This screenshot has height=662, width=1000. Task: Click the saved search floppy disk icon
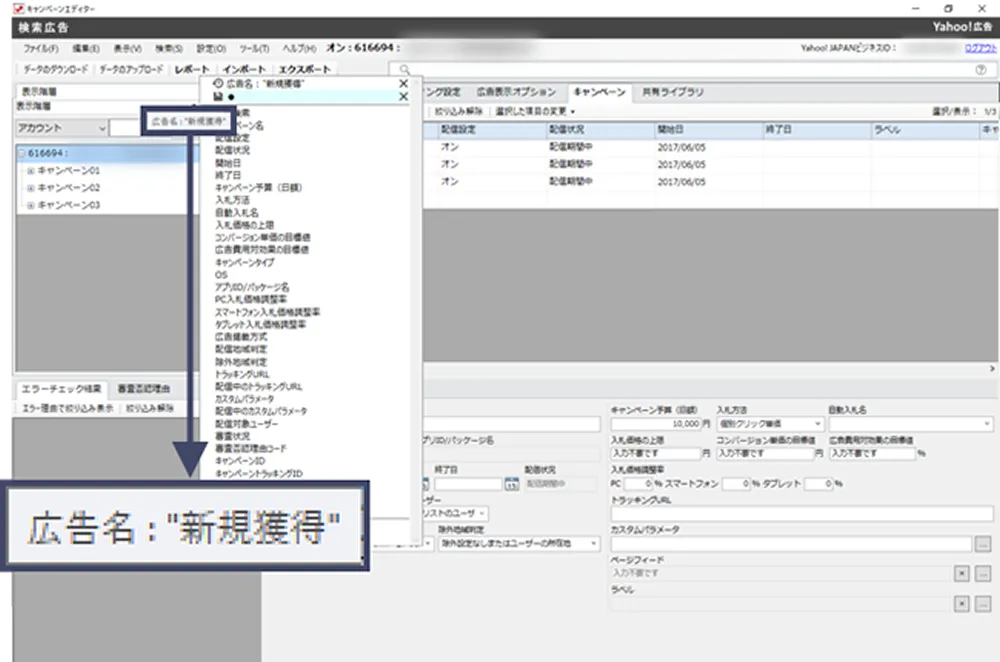tap(218, 97)
